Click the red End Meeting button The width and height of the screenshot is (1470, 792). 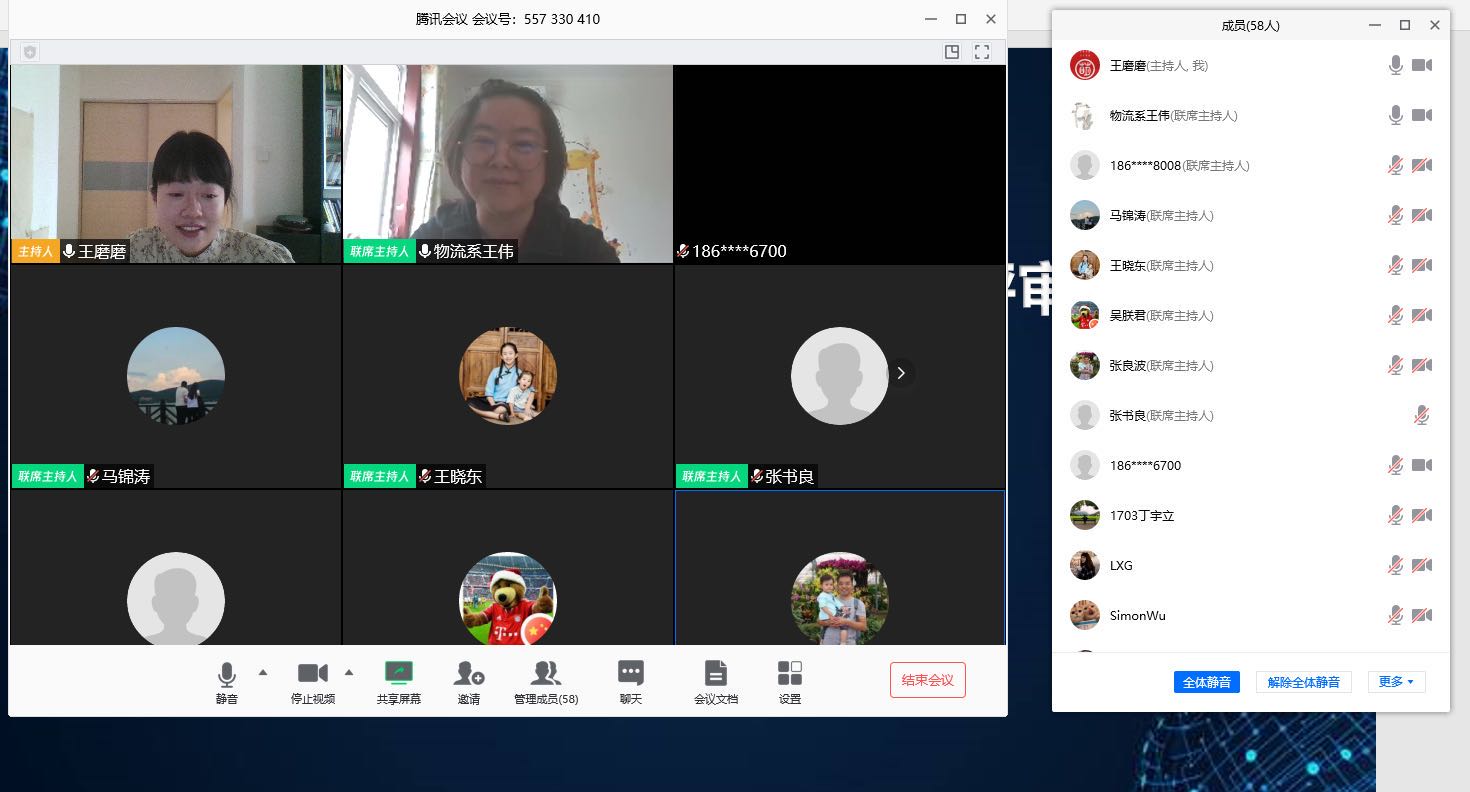coord(928,680)
